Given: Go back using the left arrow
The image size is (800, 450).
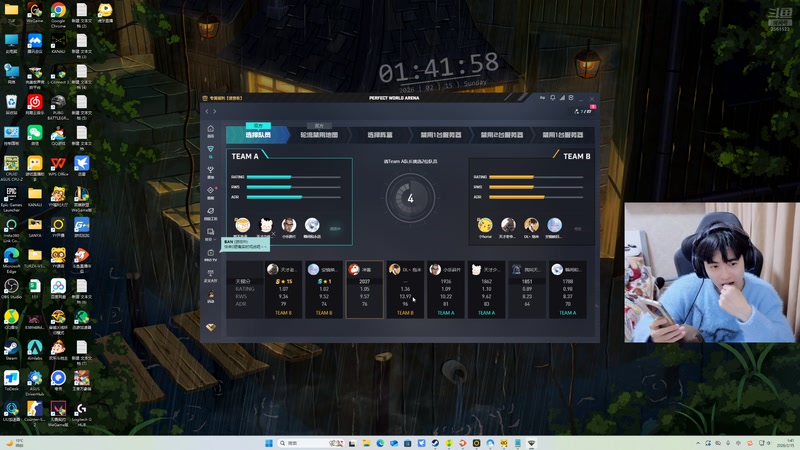Looking at the screenshot, I should pyautogui.click(x=207, y=111).
